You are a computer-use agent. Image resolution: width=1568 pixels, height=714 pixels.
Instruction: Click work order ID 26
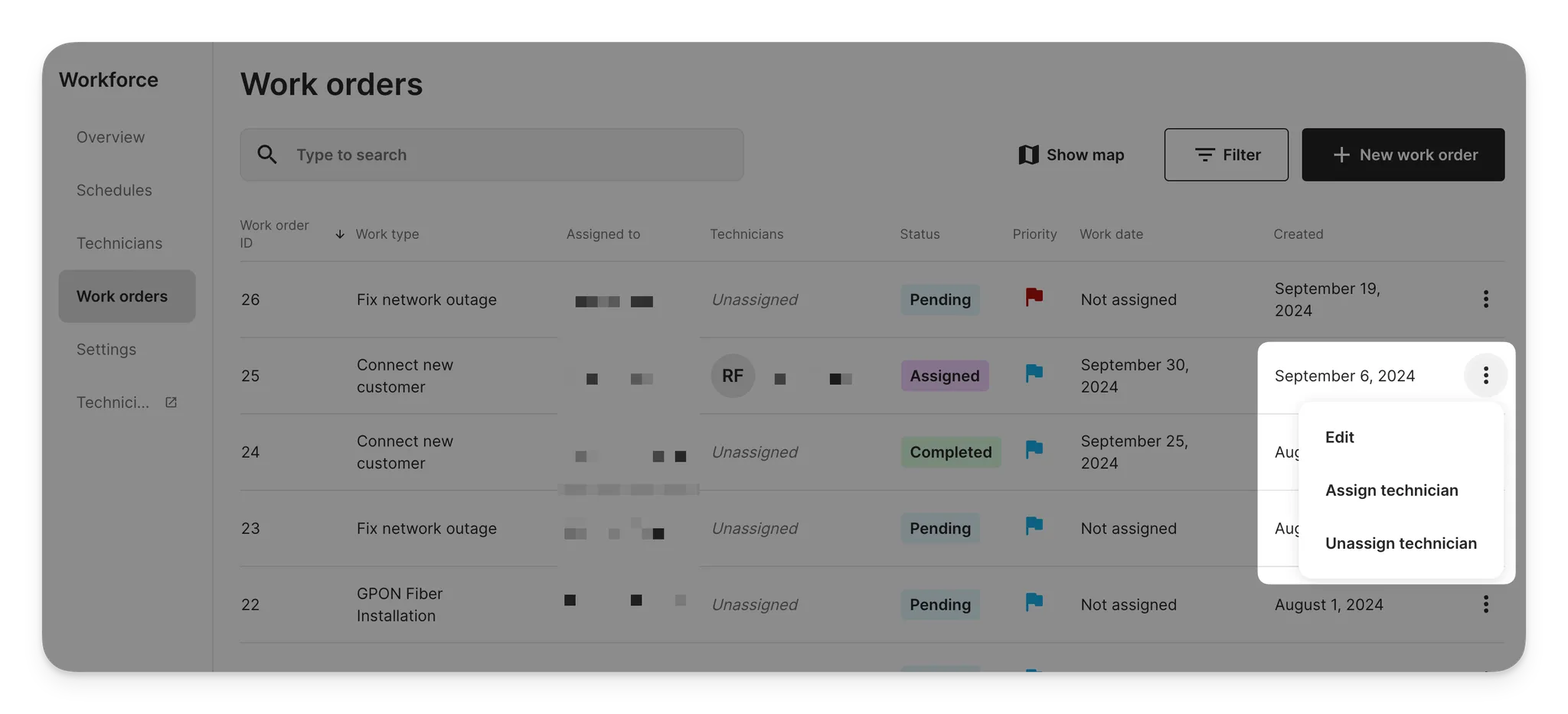(250, 299)
